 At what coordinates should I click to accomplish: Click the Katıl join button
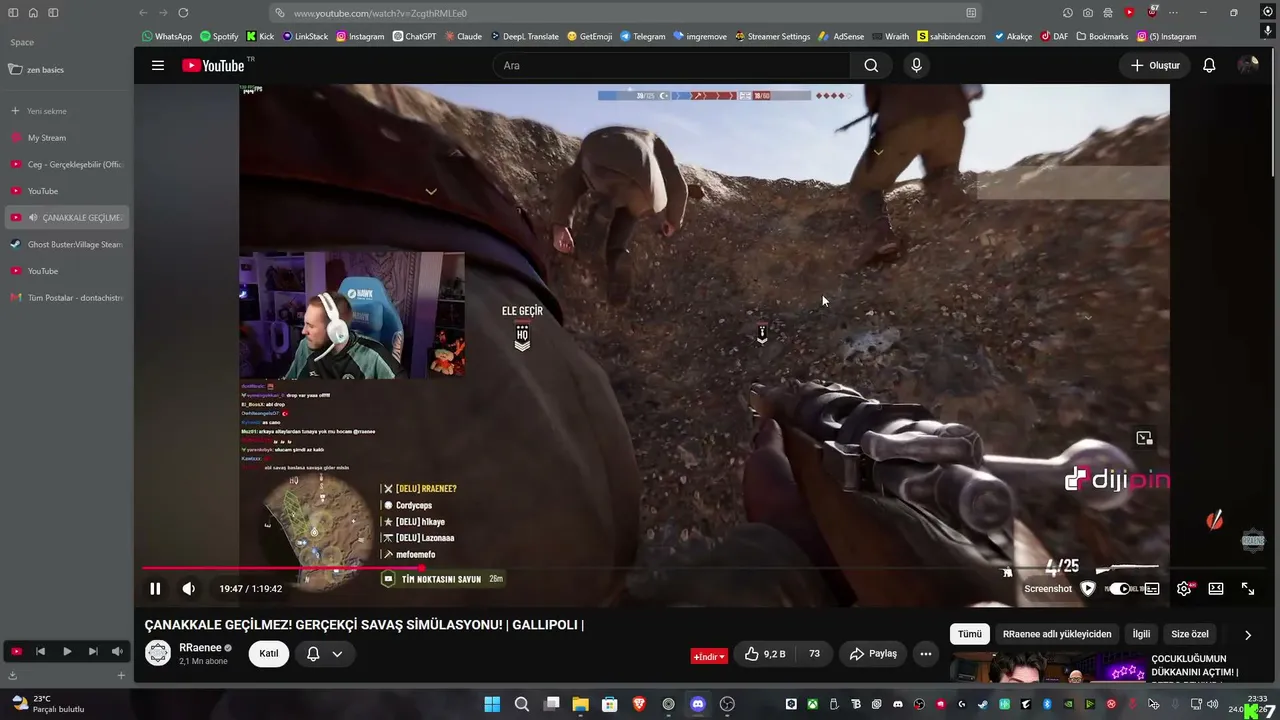coord(269,654)
